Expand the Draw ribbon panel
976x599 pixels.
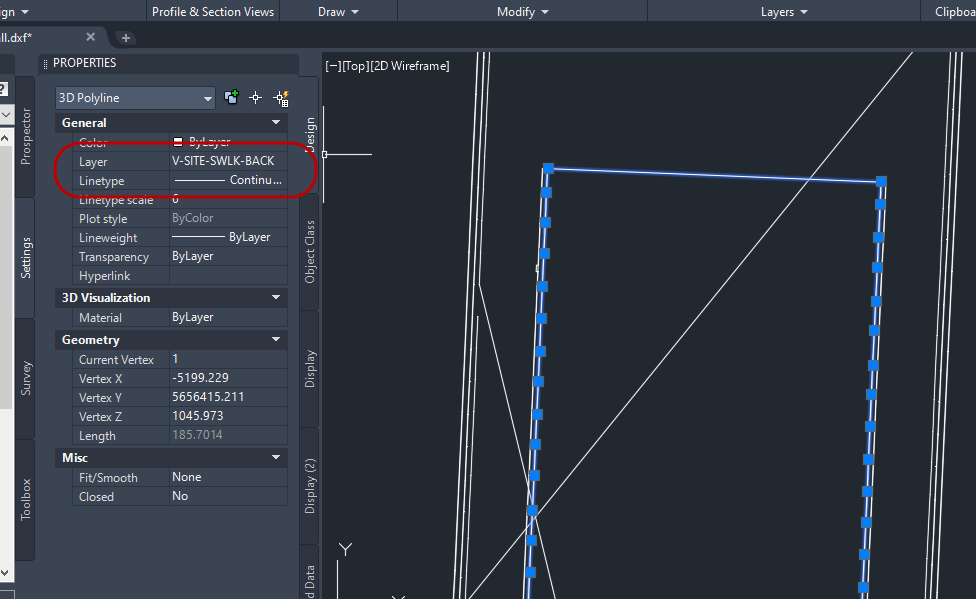click(x=339, y=12)
